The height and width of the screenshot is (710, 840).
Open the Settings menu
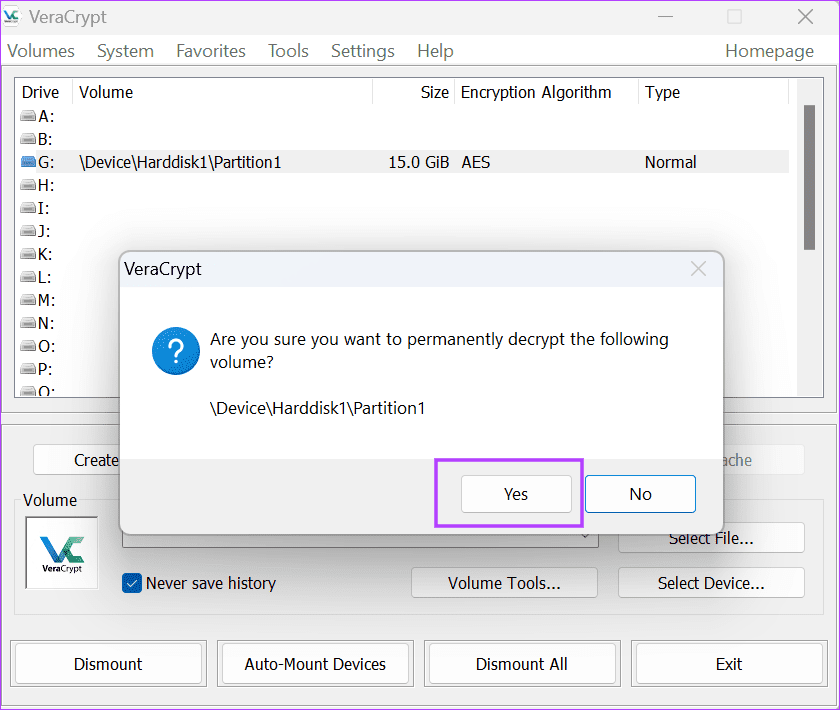[x=362, y=51]
